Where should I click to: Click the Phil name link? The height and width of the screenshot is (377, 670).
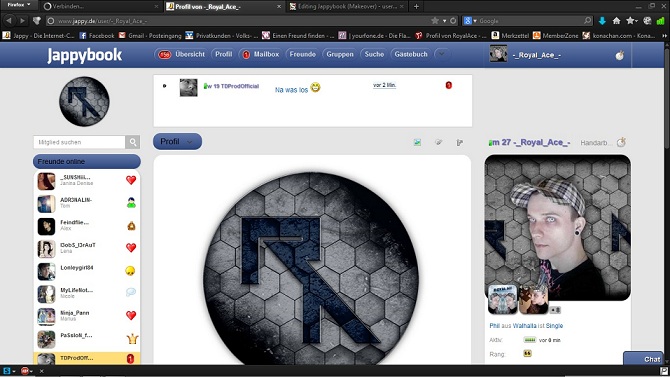(x=494, y=326)
